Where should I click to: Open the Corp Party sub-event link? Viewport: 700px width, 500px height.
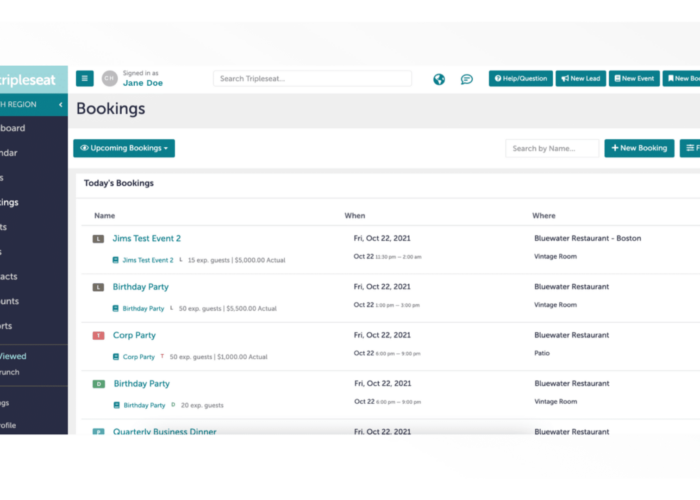[139, 357]
